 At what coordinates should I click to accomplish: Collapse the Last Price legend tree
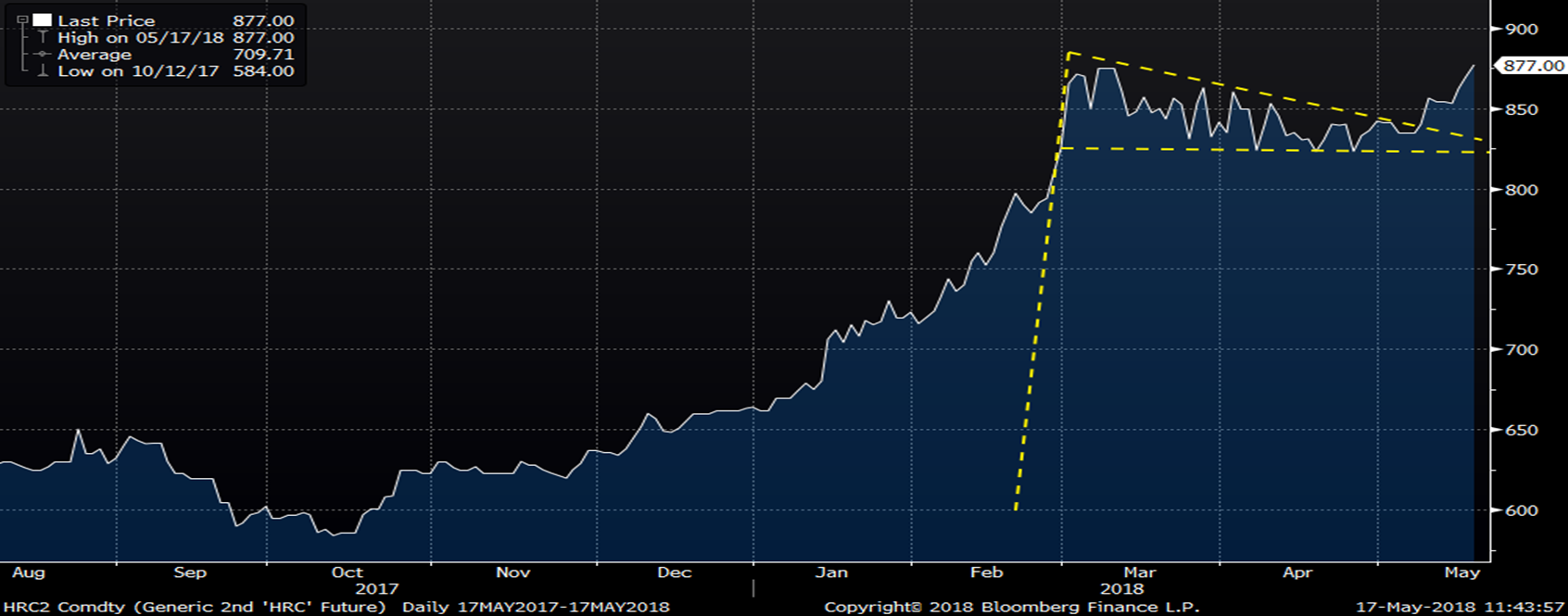22,19
